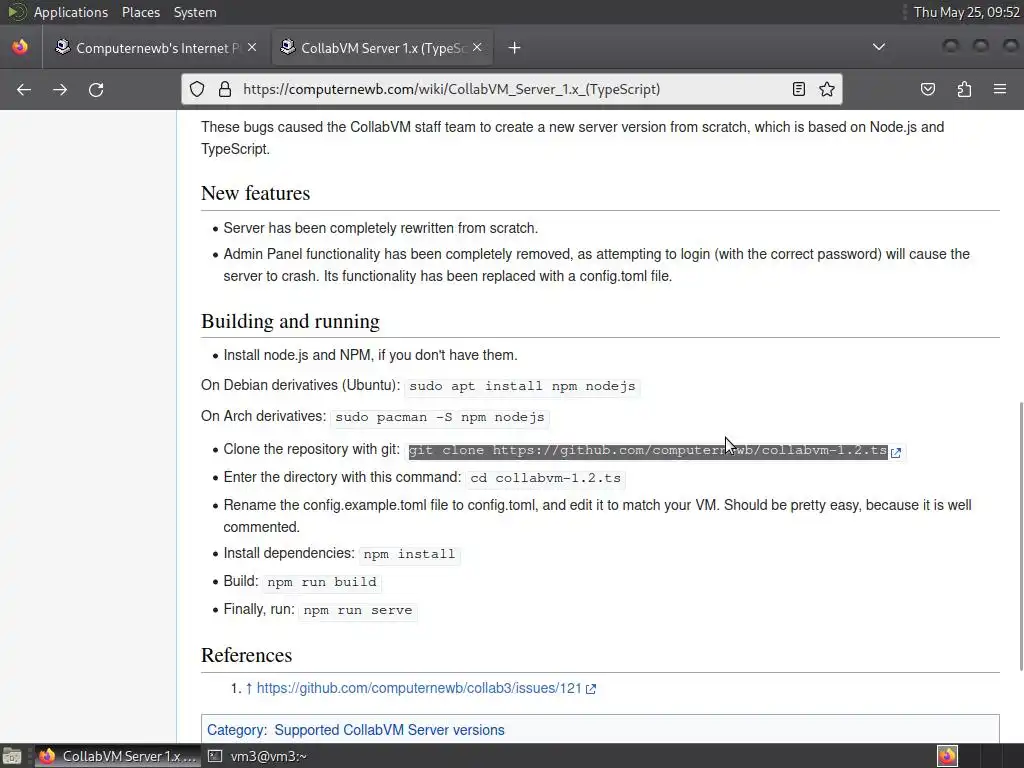Open Firefox hamburger application menu

click(1000, 89)
